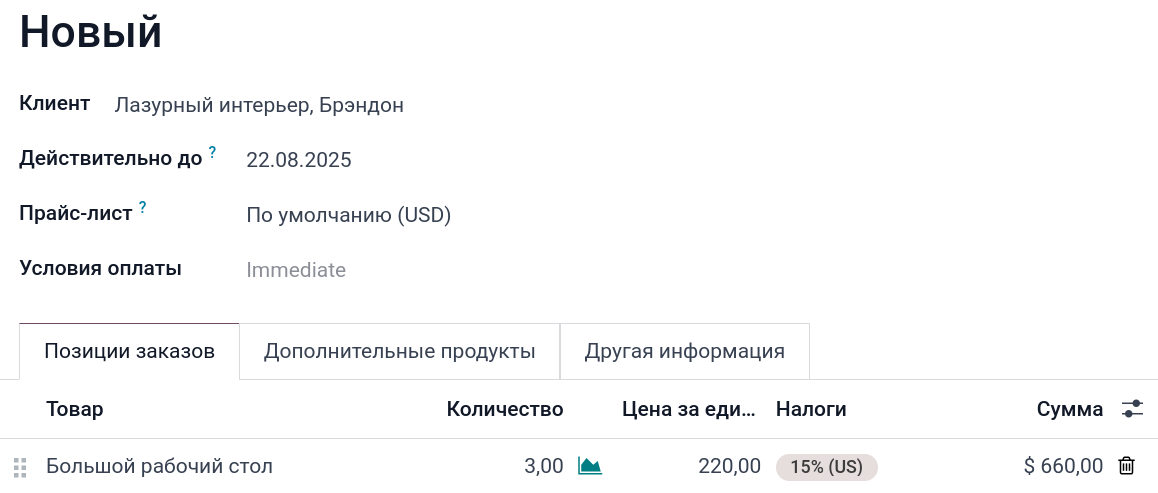Sort by Товар column header
The image size is (1158, 493).
(x=75, y=409)
